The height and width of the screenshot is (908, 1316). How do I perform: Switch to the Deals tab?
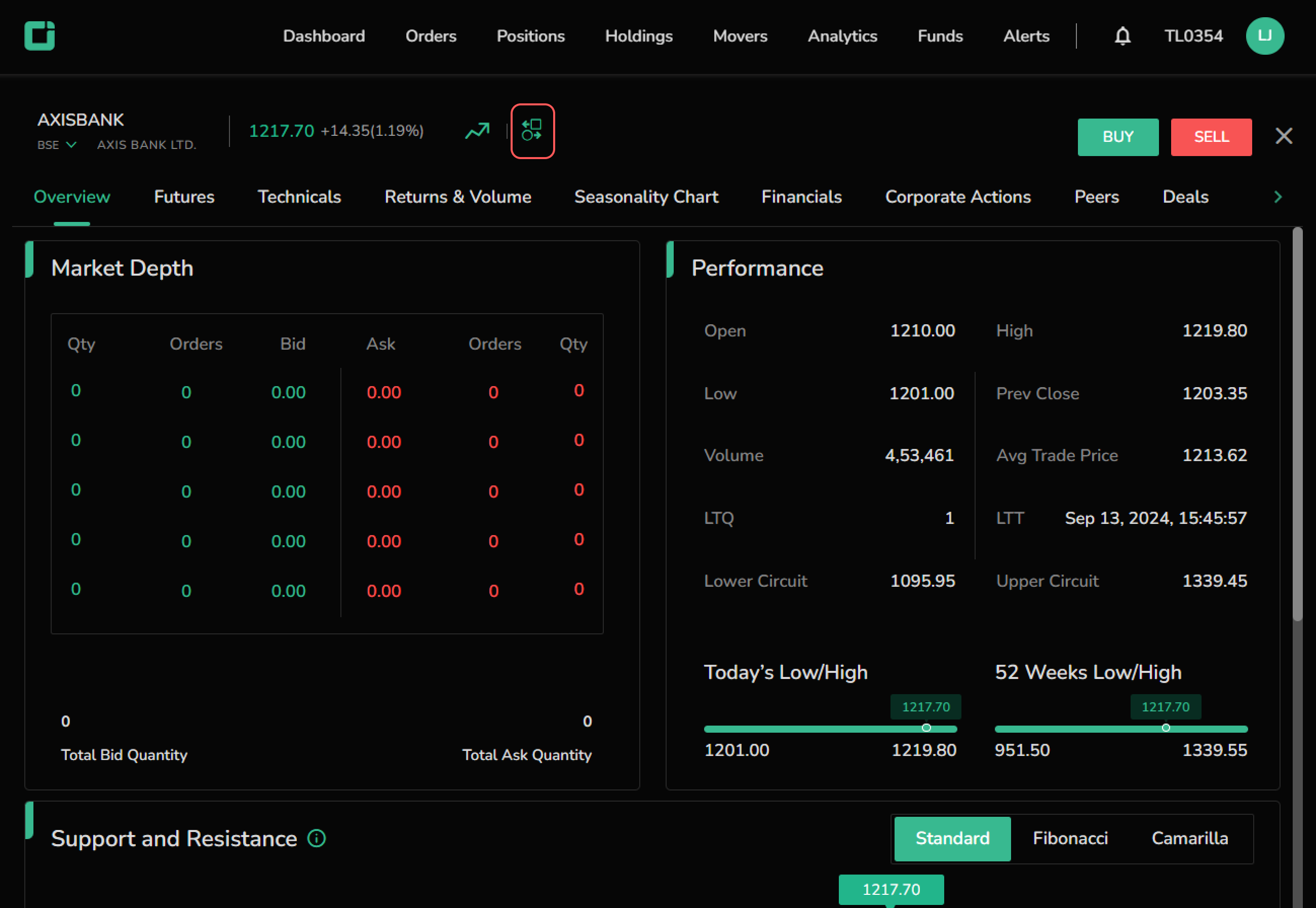(x=1185, y=197)
